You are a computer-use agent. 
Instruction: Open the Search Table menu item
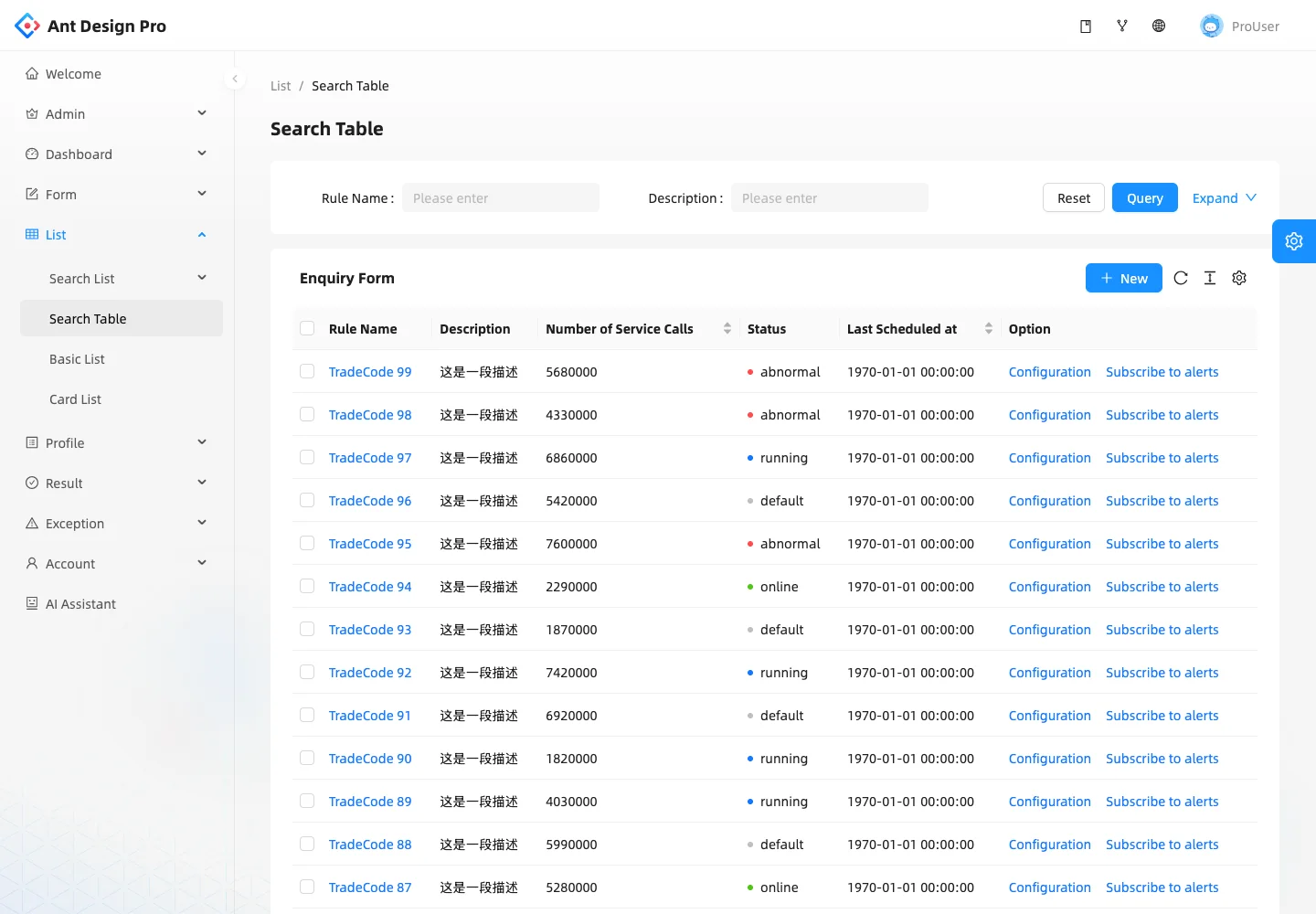pyautogui.click(x=122, y=319)
